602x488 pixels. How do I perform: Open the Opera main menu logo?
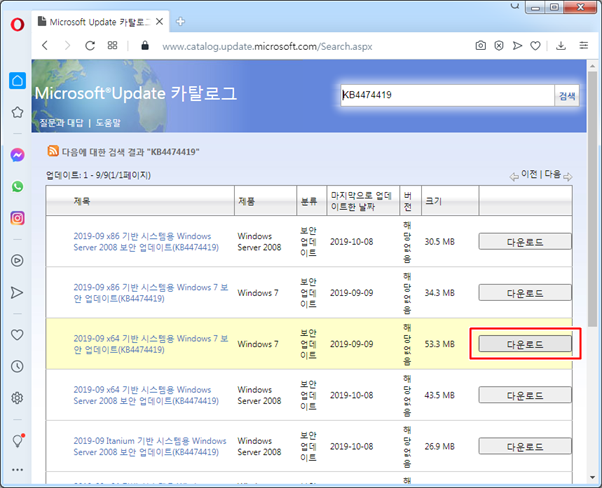click(17, 24)
